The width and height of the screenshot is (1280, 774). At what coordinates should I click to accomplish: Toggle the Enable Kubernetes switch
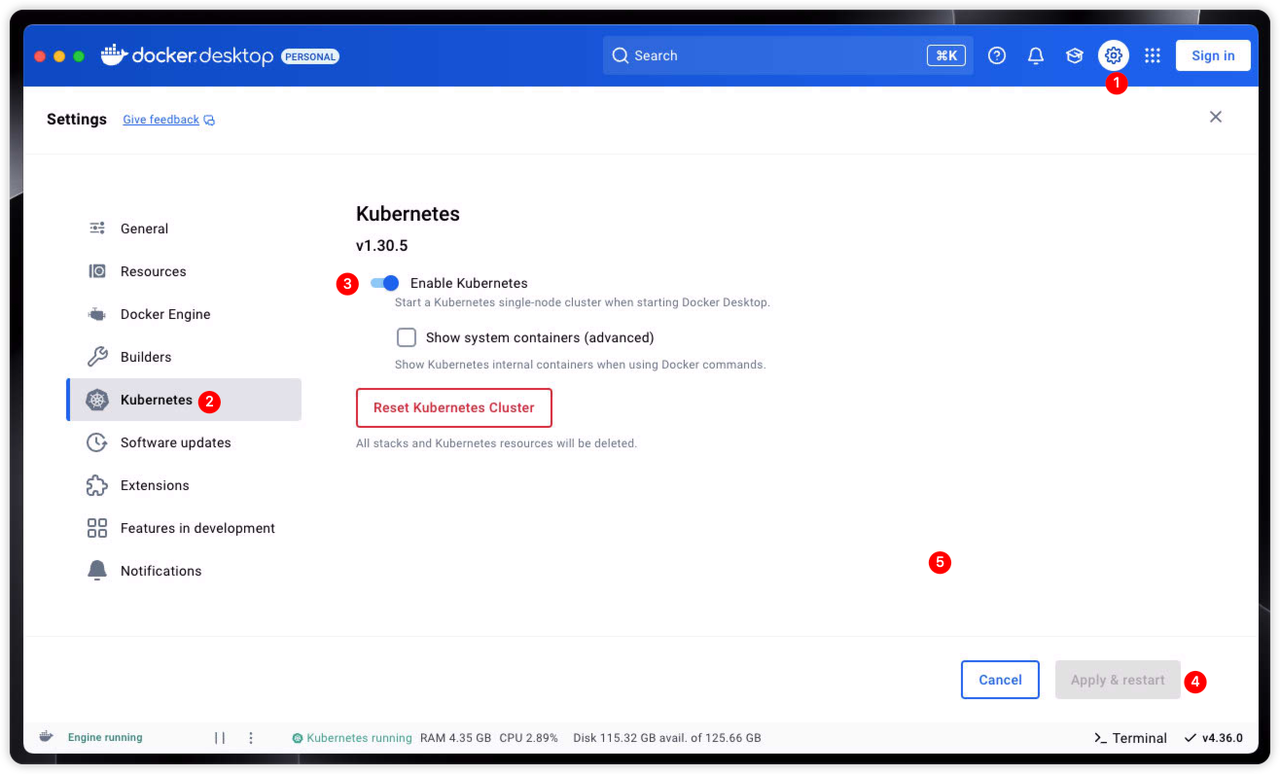[385, 283]
